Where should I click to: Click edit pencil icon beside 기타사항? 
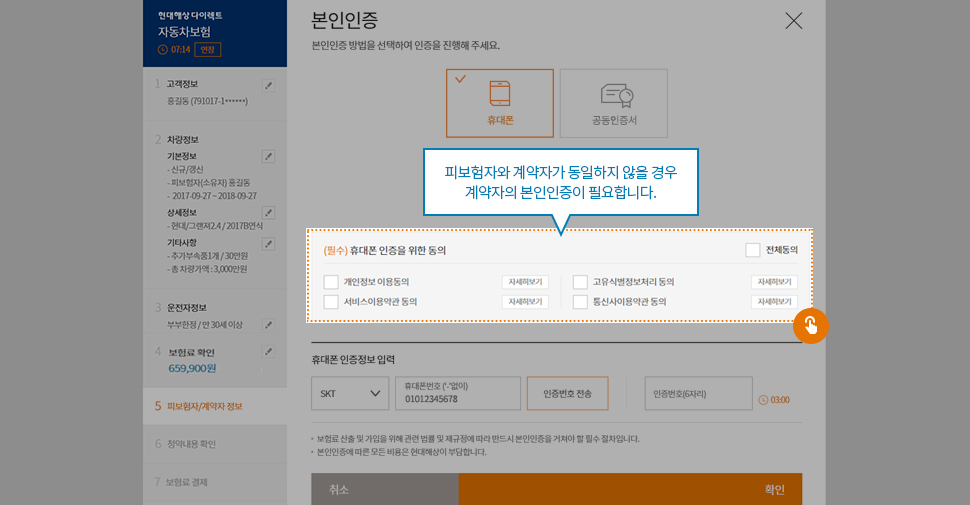pos(268,244)
